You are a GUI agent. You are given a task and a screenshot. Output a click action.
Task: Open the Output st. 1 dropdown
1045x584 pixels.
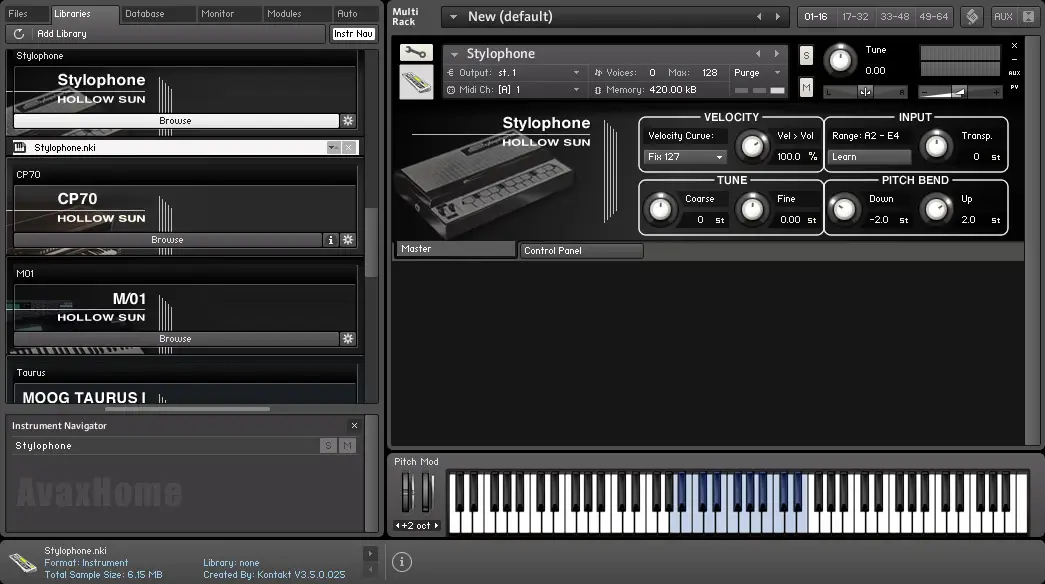(576, 73)
